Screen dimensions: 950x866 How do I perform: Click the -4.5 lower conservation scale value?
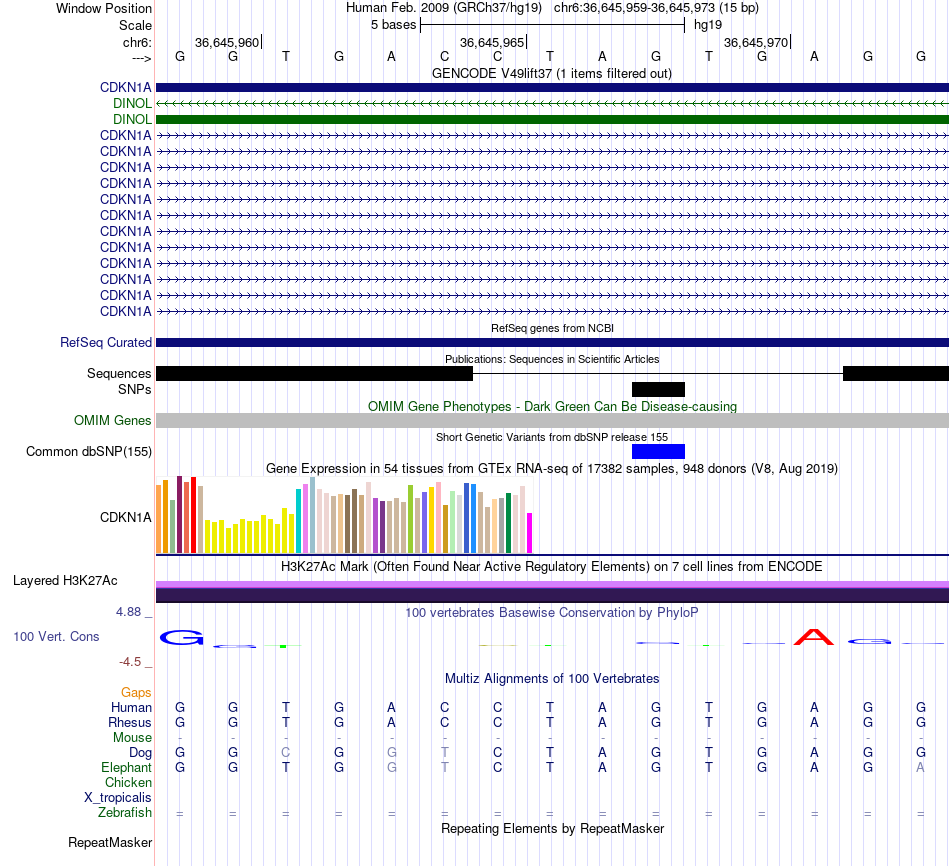coord(130,662)
